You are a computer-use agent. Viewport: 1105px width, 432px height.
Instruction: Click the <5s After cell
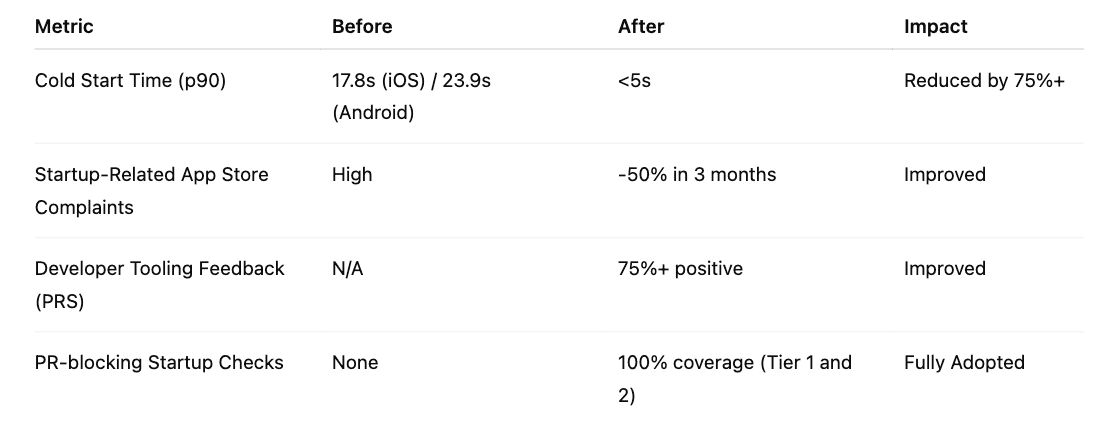click(x=634, y=80)
